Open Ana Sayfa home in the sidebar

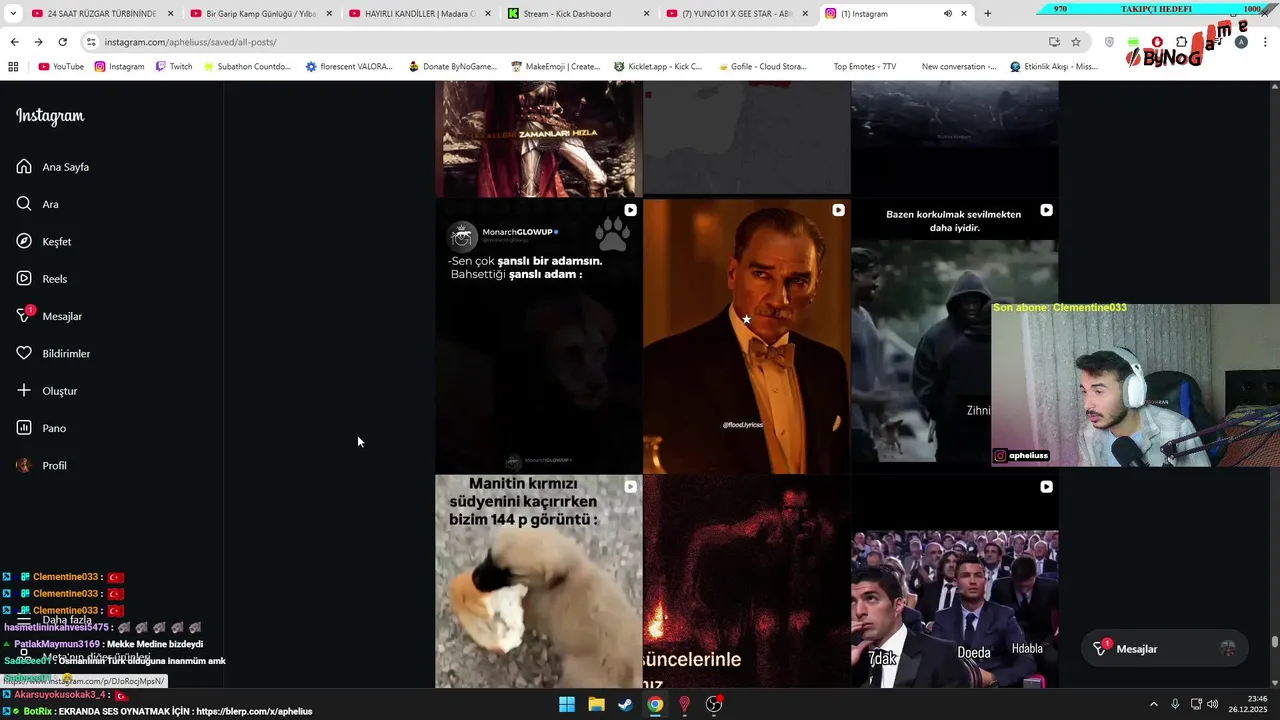click(53, 167)
